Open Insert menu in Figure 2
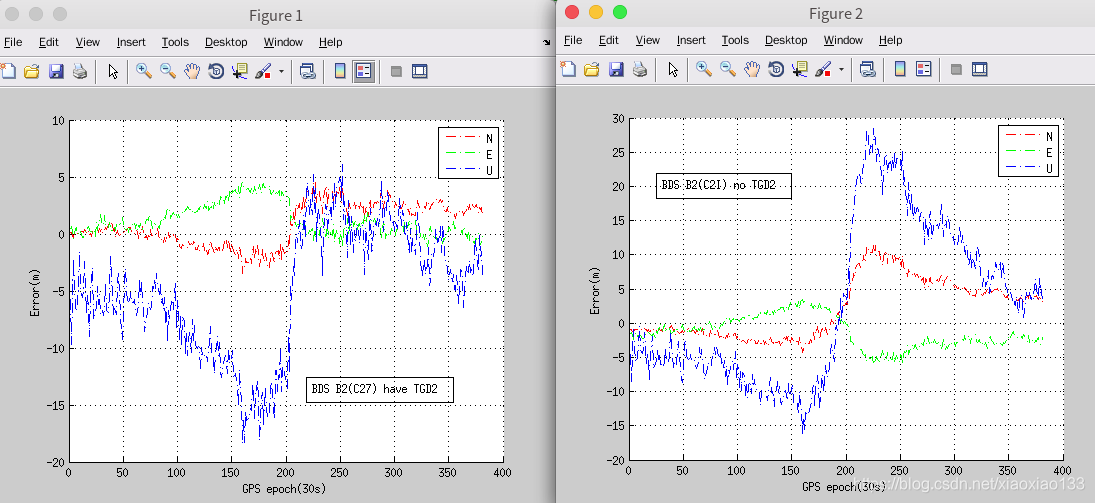The width and height of the screenshot is (1095, 503). (691, 40)
